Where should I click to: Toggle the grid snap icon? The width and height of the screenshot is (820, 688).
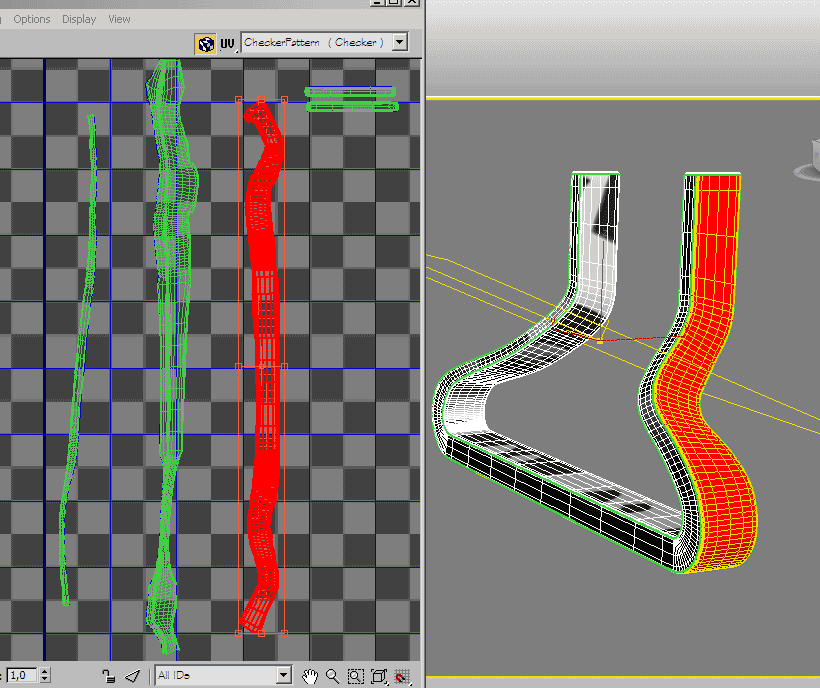pos(402,676)
